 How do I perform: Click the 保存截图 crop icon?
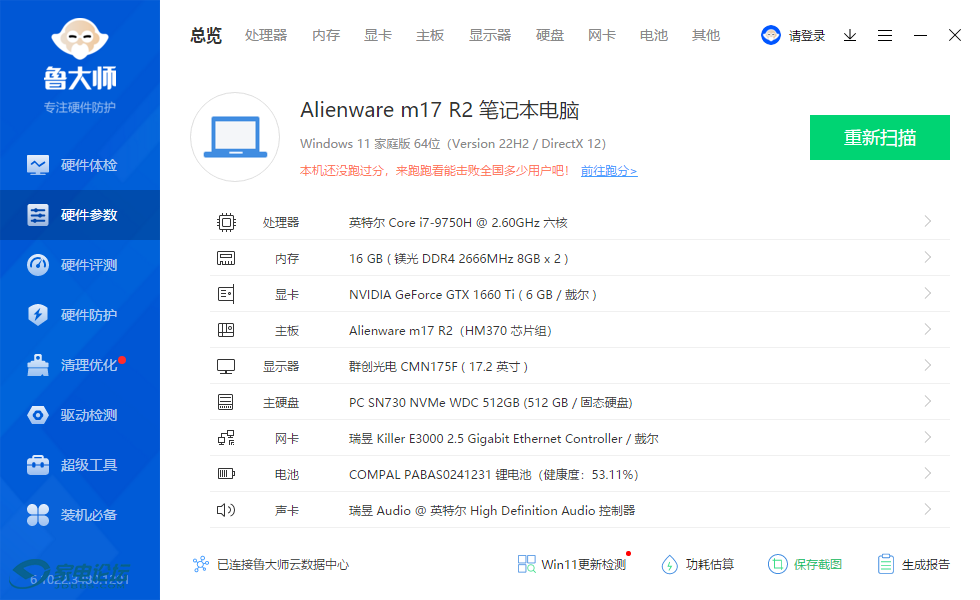pyautogui.click(x=778, y=564)
